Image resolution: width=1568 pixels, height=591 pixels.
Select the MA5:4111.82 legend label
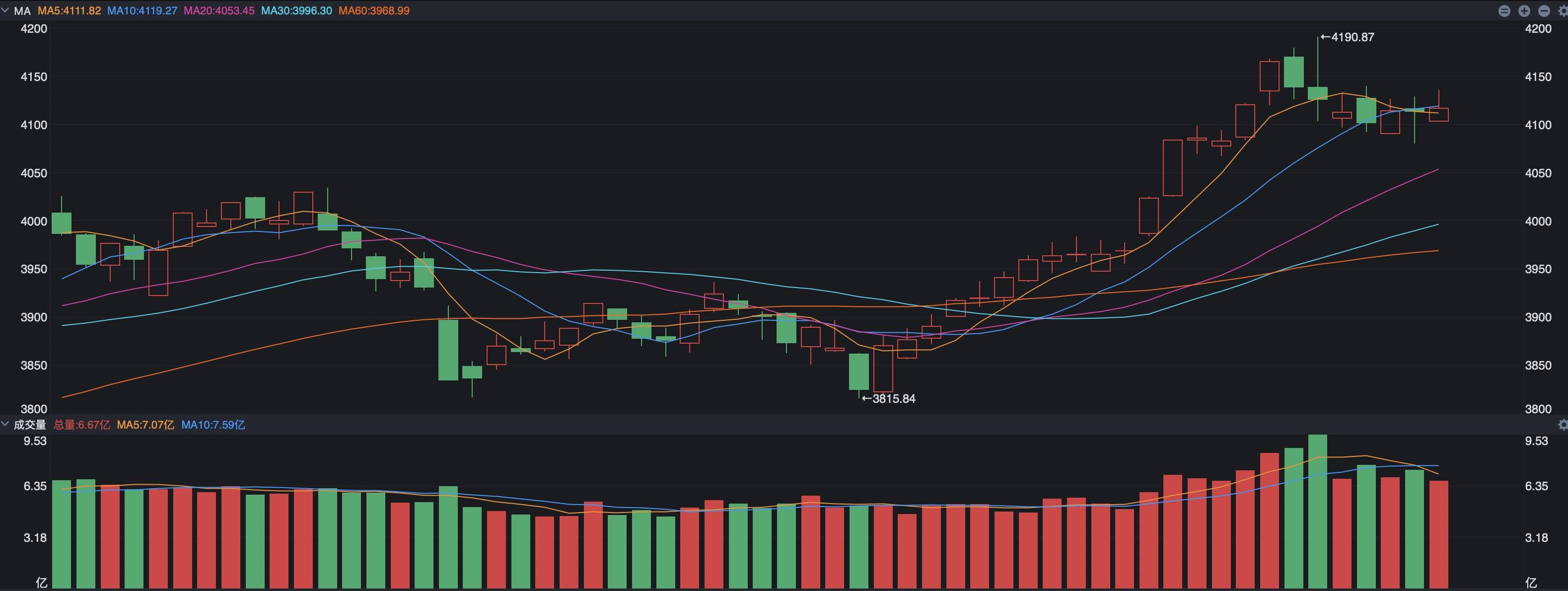pyautogui.click(x=70, y=11)
